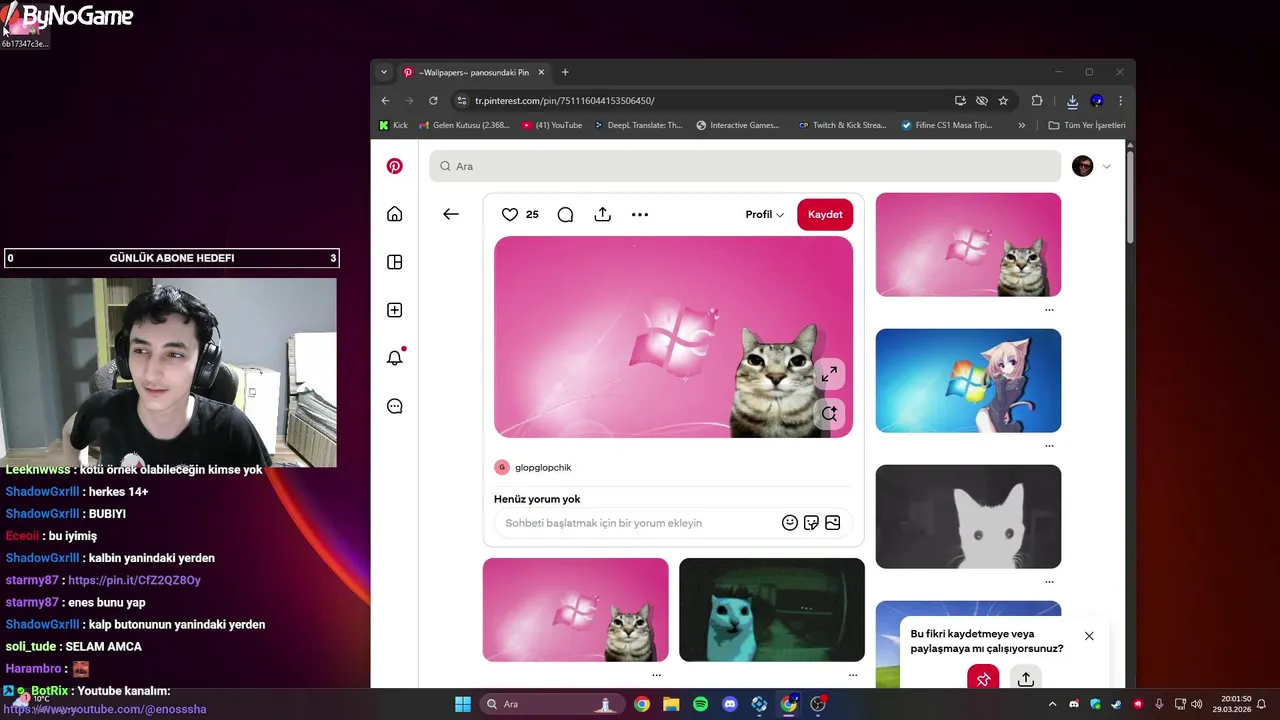Click the Pinterest logo in the sidebar
1280x720 pixels.
click(x=395, y=166)
